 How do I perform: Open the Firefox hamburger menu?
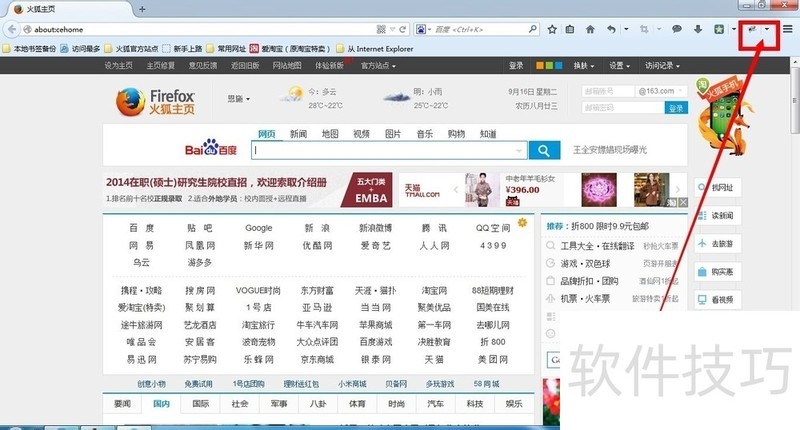788,29
